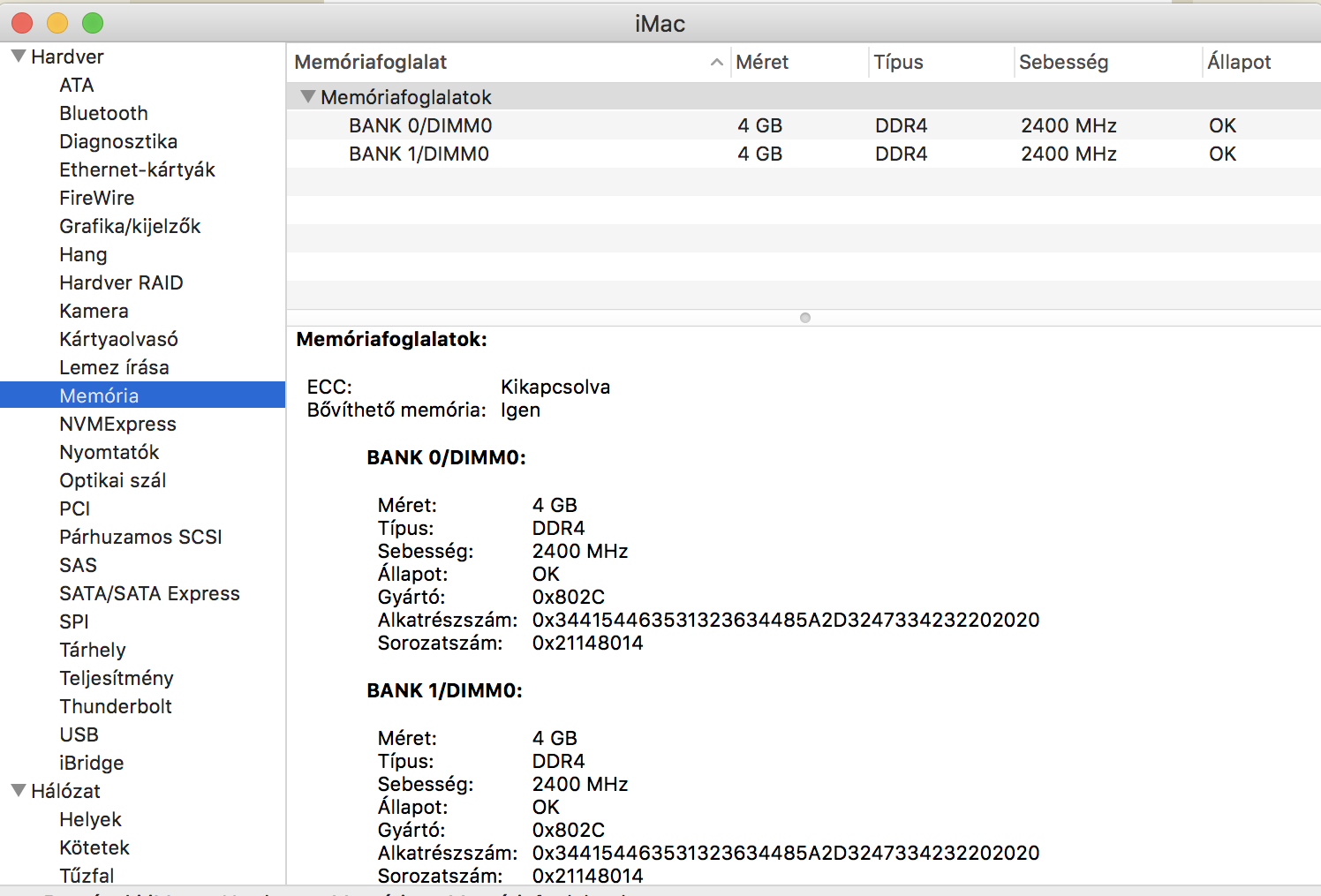Click first Sorozatszám value 0x21148014
The image size is (1321, 896).
tap(587, 643)
